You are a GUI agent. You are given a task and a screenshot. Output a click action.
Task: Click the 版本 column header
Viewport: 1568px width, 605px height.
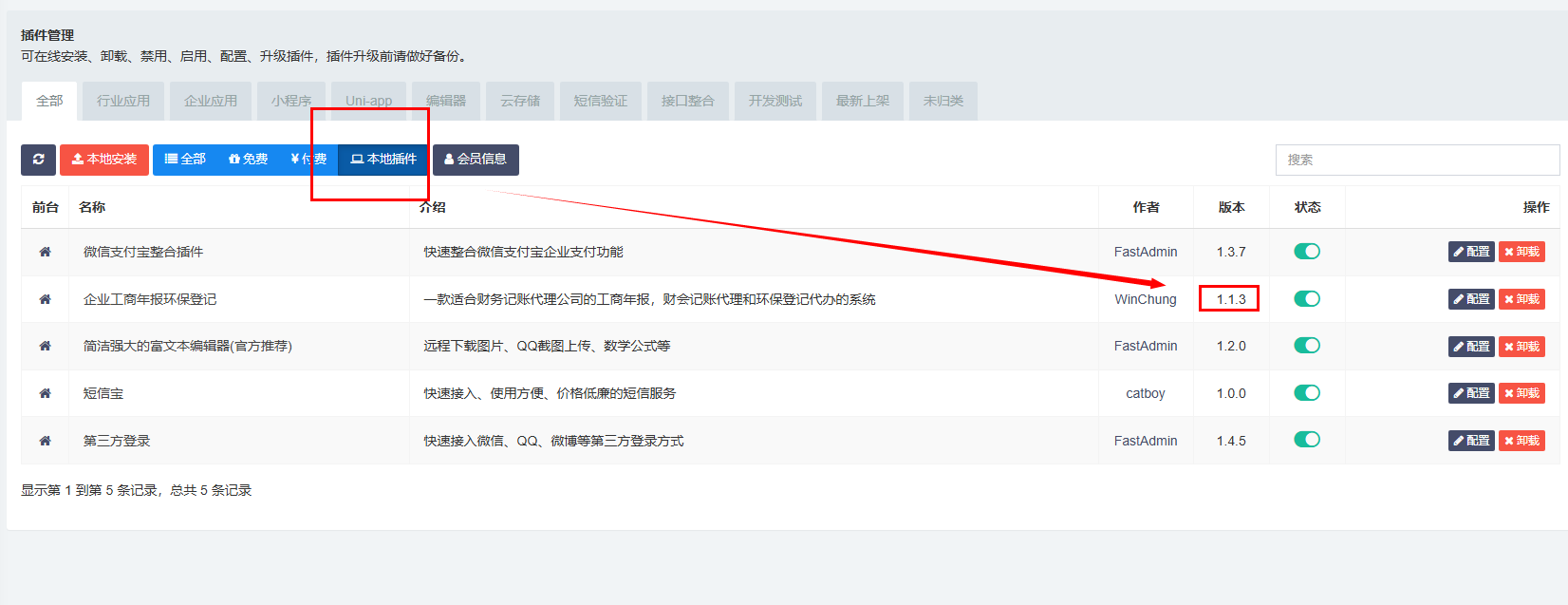tap(1231, 207)
